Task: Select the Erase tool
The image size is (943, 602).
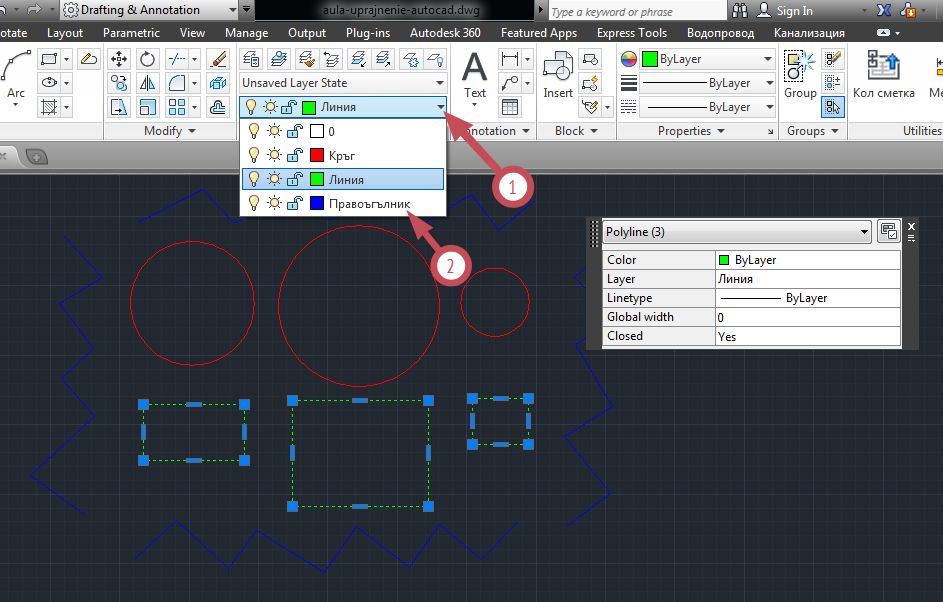Action: coord(218,59)
